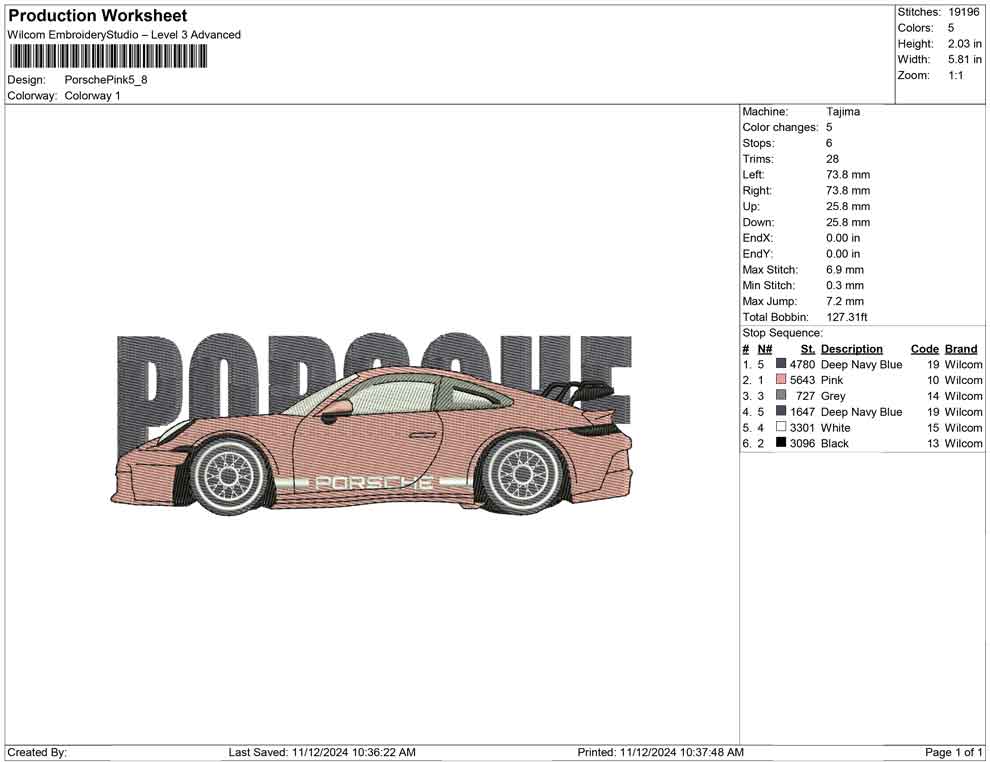Click the Created By field
This screenshot has height=762, width=990.
click(x=37, y=751)
